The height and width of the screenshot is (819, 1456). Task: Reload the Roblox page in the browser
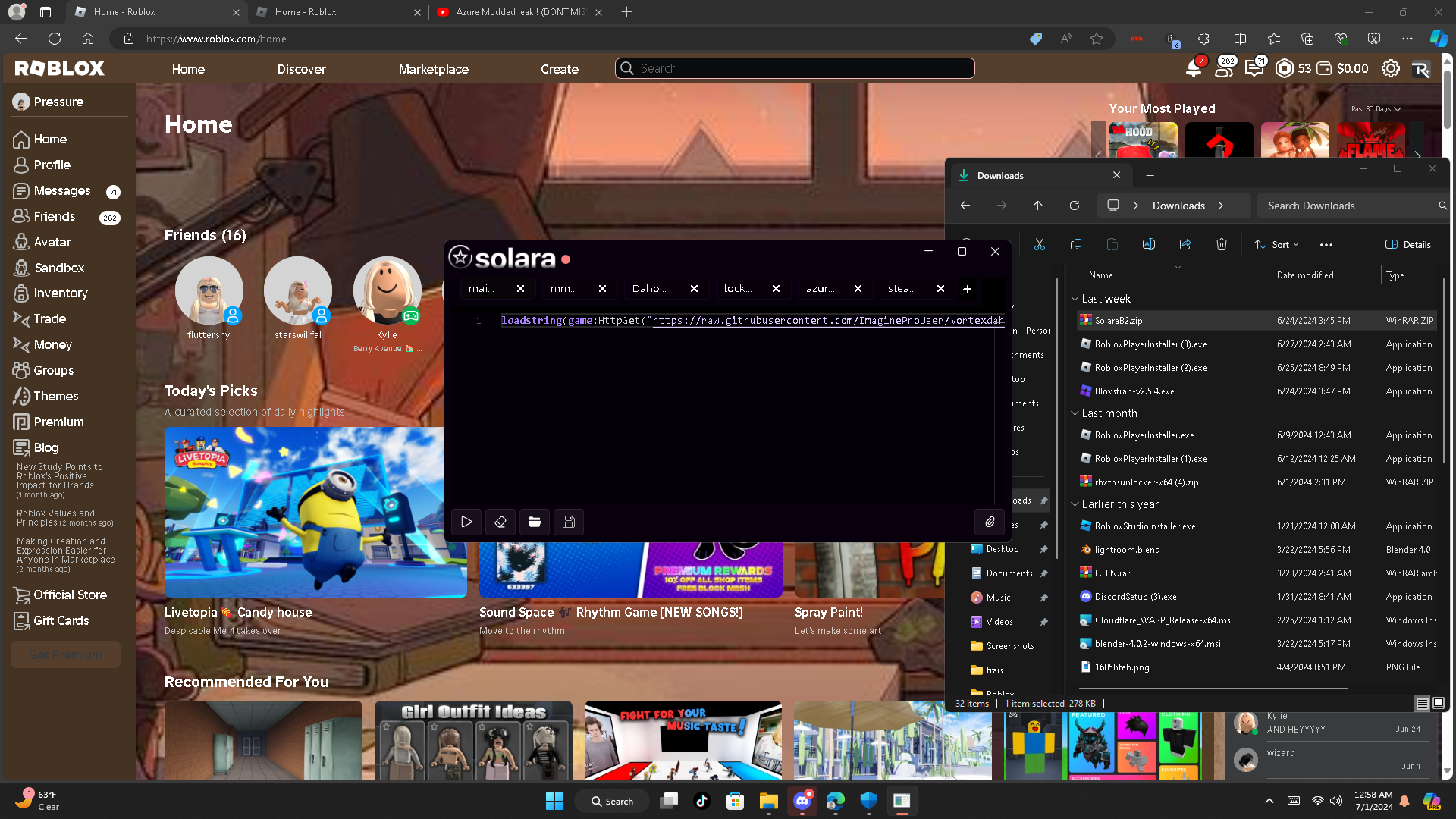[55, 39]
